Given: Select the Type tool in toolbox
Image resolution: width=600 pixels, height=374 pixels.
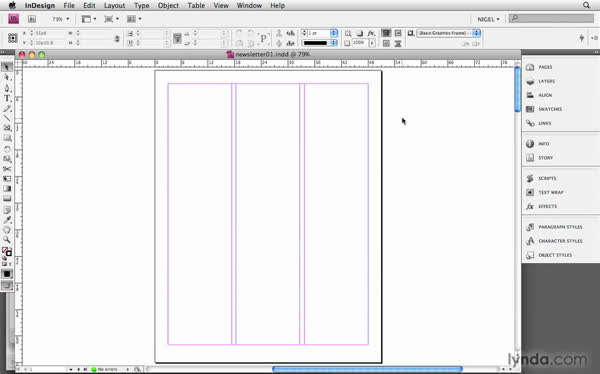Looking at the screenshot, I should [x=7, y=98].
